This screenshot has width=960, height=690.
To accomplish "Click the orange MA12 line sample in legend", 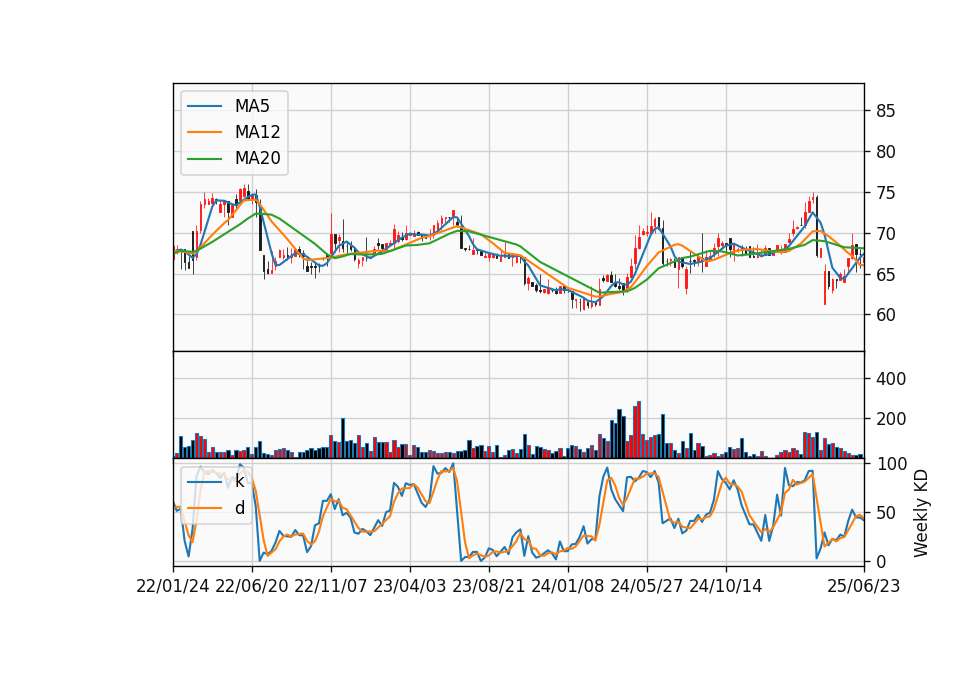I will tap(204, 132).
